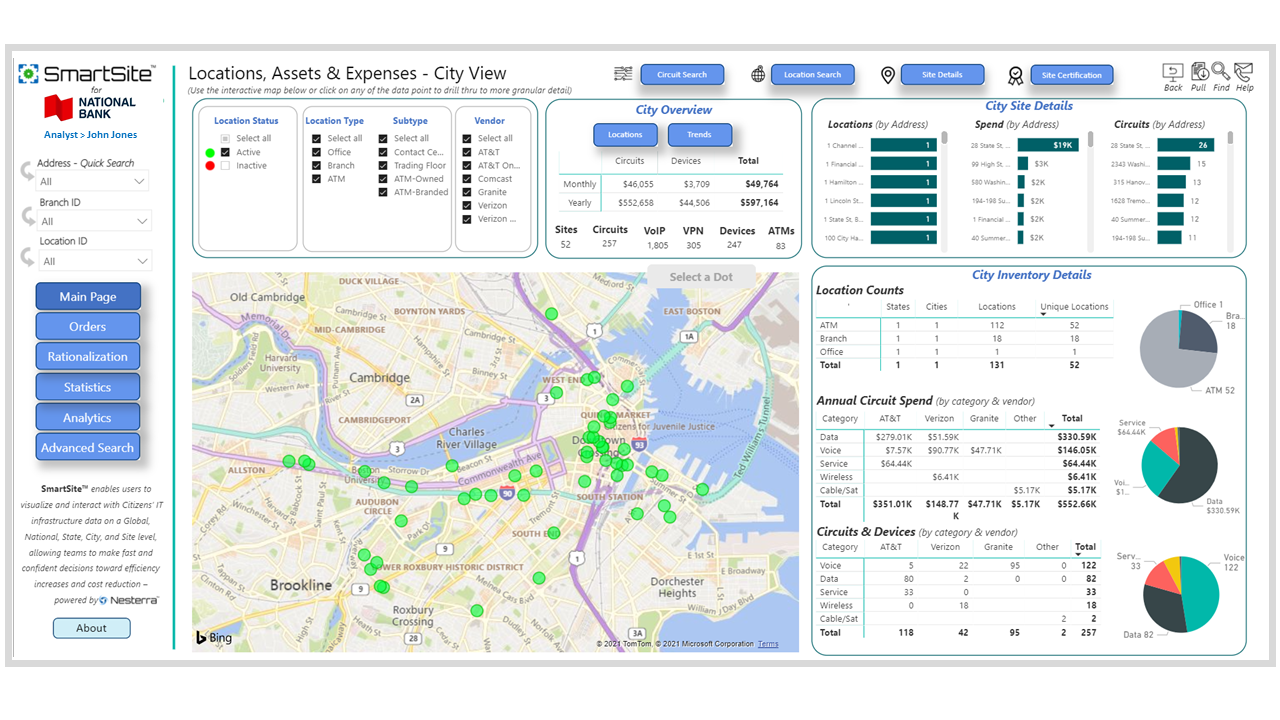Toggle the ATM-Owned subtype checkbox
This screenshot has width=1280, height=720.
(383, 179)
